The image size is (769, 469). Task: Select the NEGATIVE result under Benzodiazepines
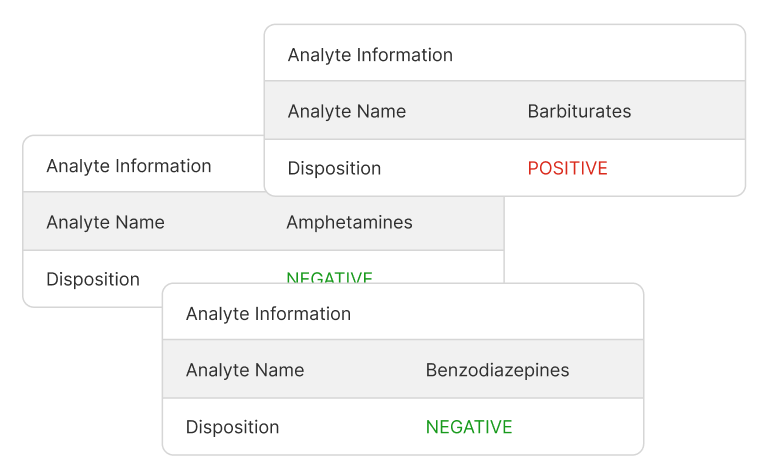point(468,427)
